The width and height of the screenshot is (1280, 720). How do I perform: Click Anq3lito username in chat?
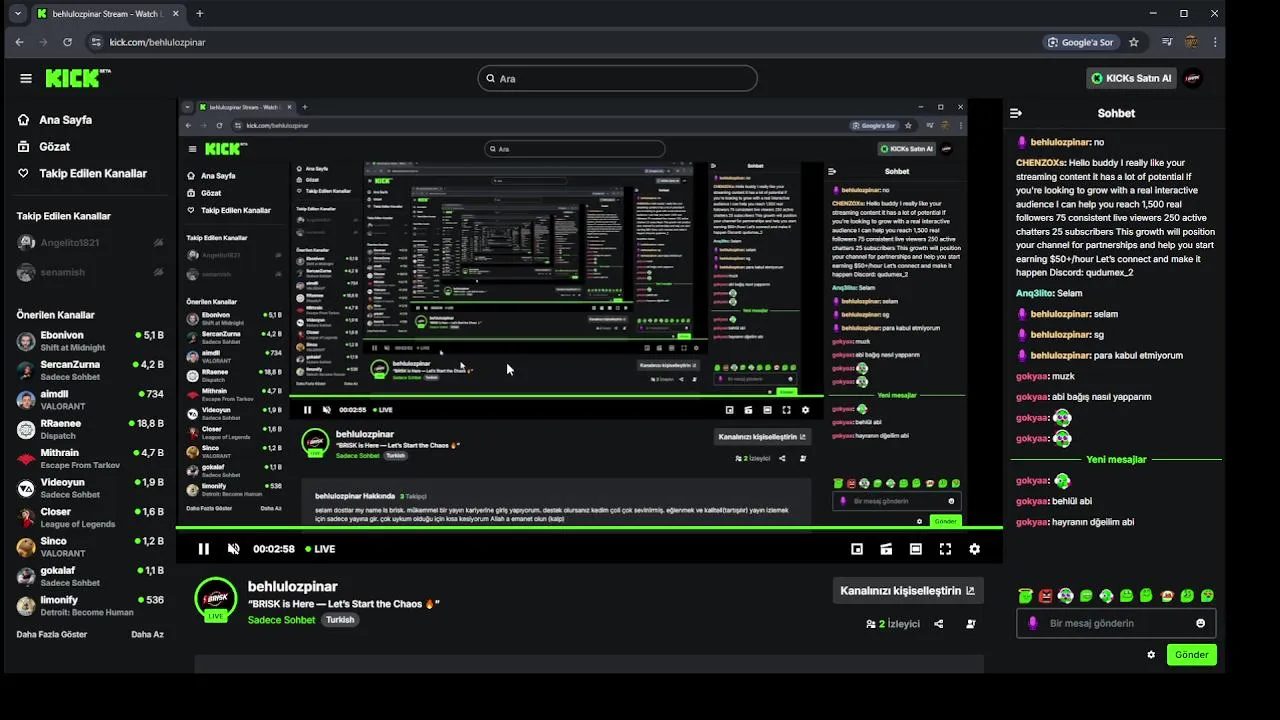tap(1034, 293)
